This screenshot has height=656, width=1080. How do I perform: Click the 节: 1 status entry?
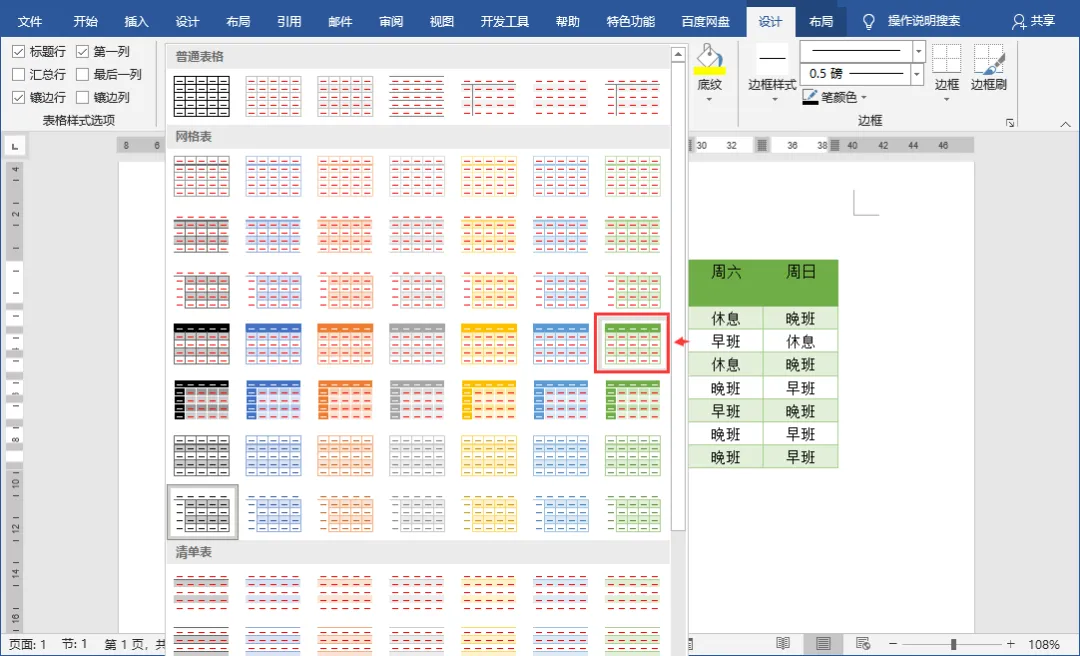(x=74, y=644)
